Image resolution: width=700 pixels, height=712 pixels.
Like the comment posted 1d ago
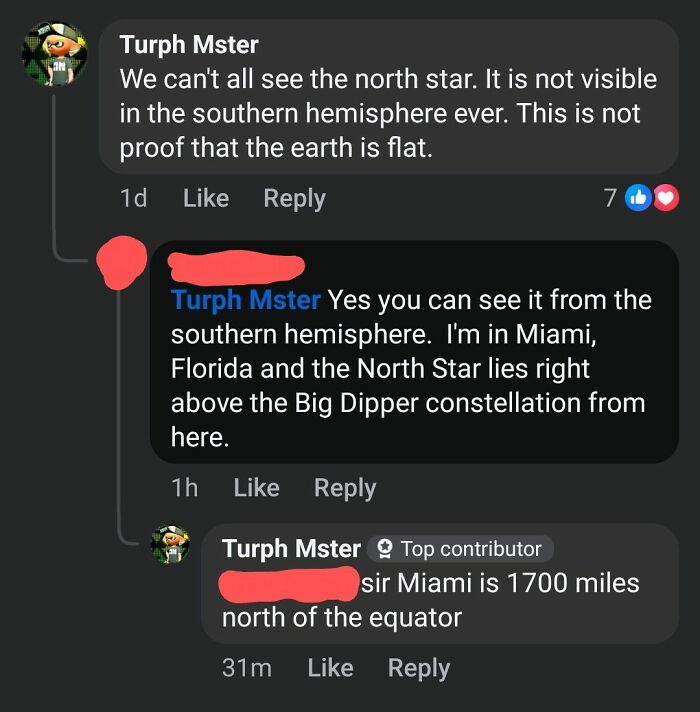tap(206, 198)
